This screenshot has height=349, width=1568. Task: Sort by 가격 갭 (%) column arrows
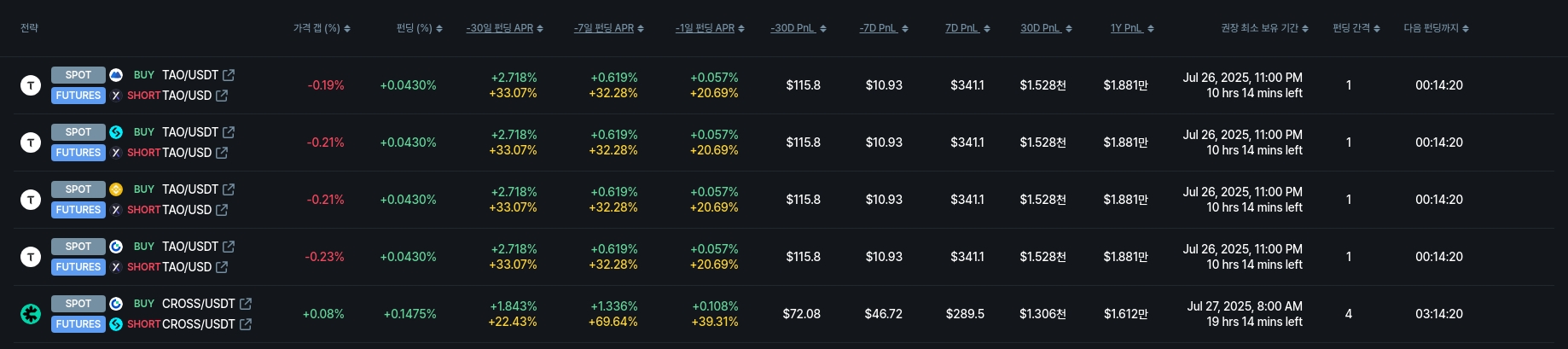[347, 29]
